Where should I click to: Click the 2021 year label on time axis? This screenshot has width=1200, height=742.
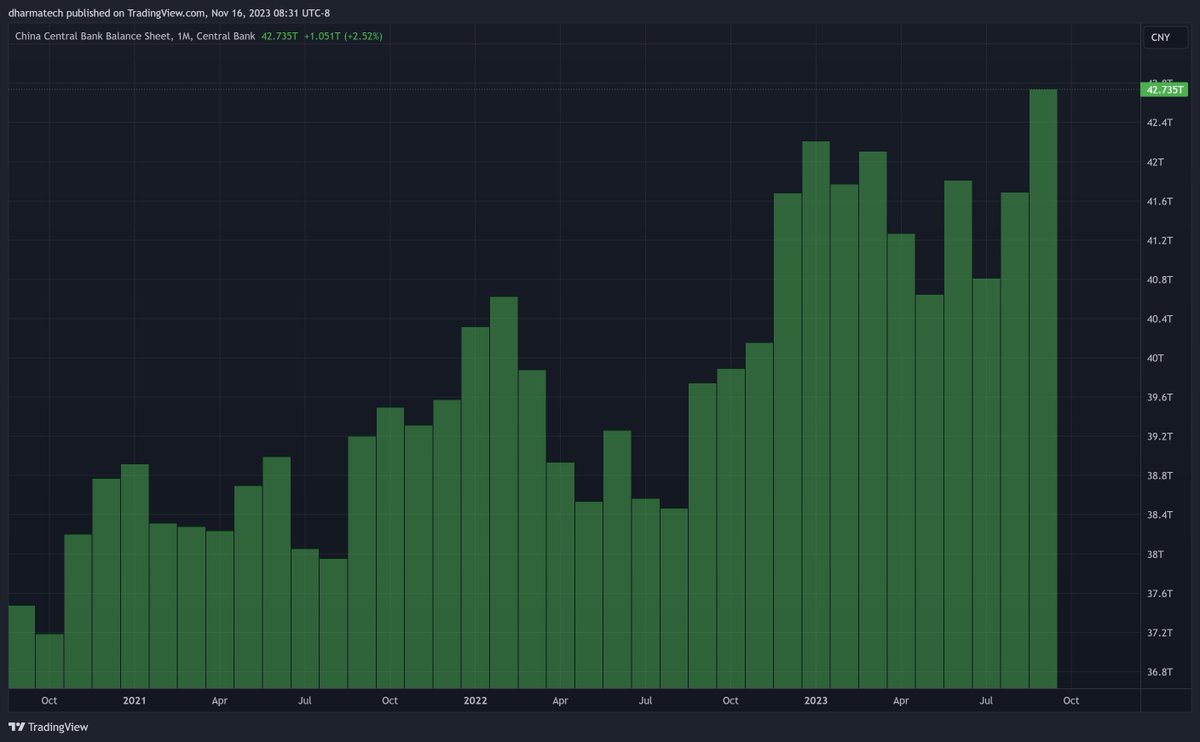coord(134,701)
